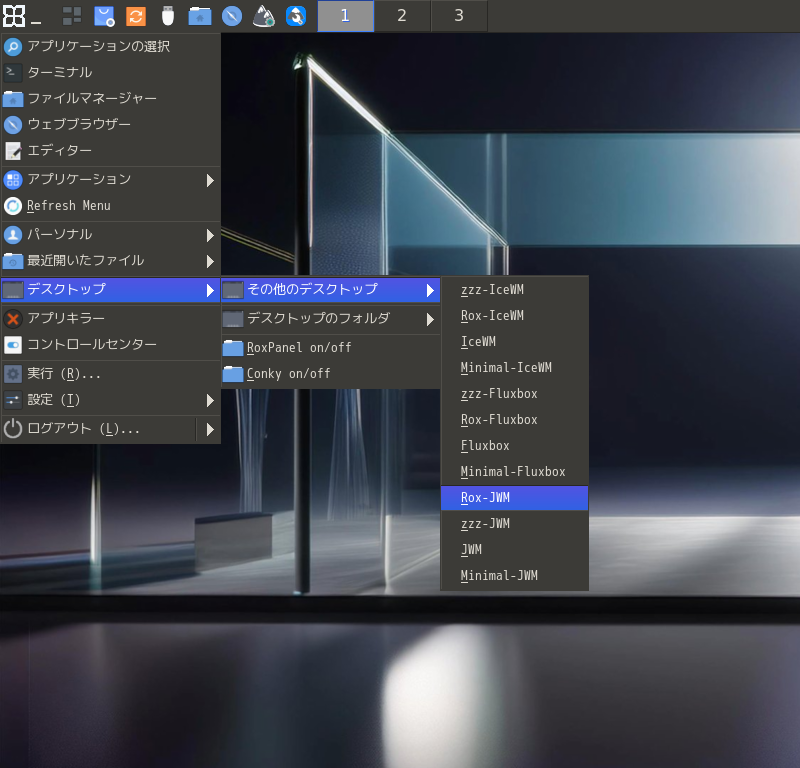800x768 pixels.
Task: Toggle RoxPanel on/off
Action: click(299, 348)
